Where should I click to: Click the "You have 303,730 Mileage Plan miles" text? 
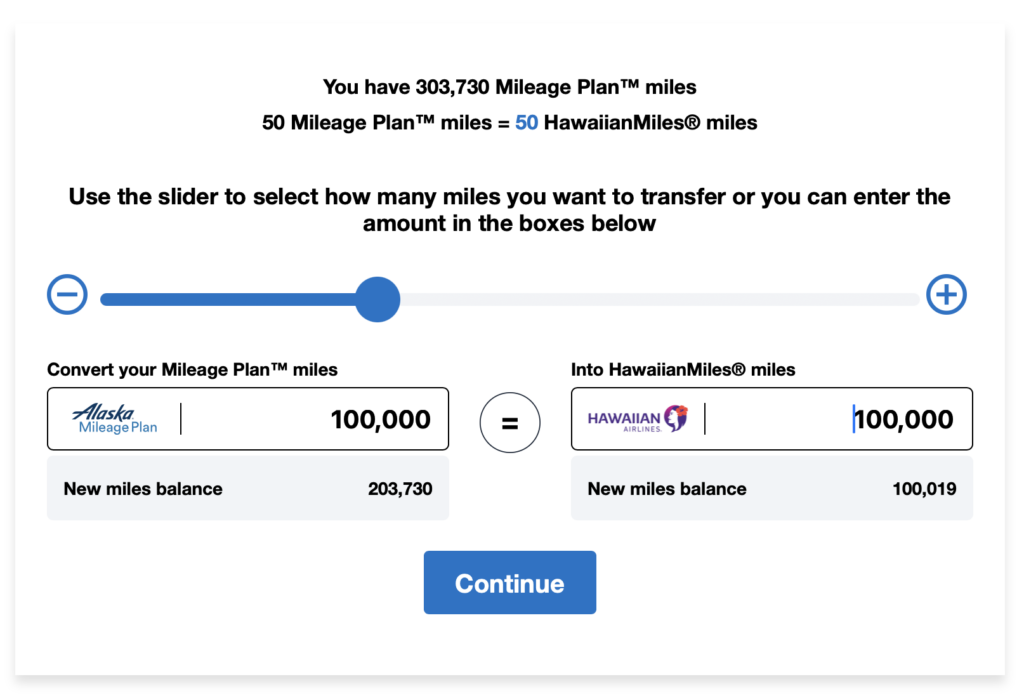tap(509, 88)
